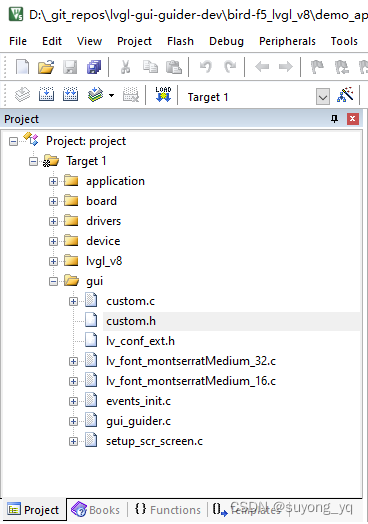Expand lv_font_montserratMedium_16.c includes
Viewport: 368px width, 524px height.
click(x=73, y=382)
